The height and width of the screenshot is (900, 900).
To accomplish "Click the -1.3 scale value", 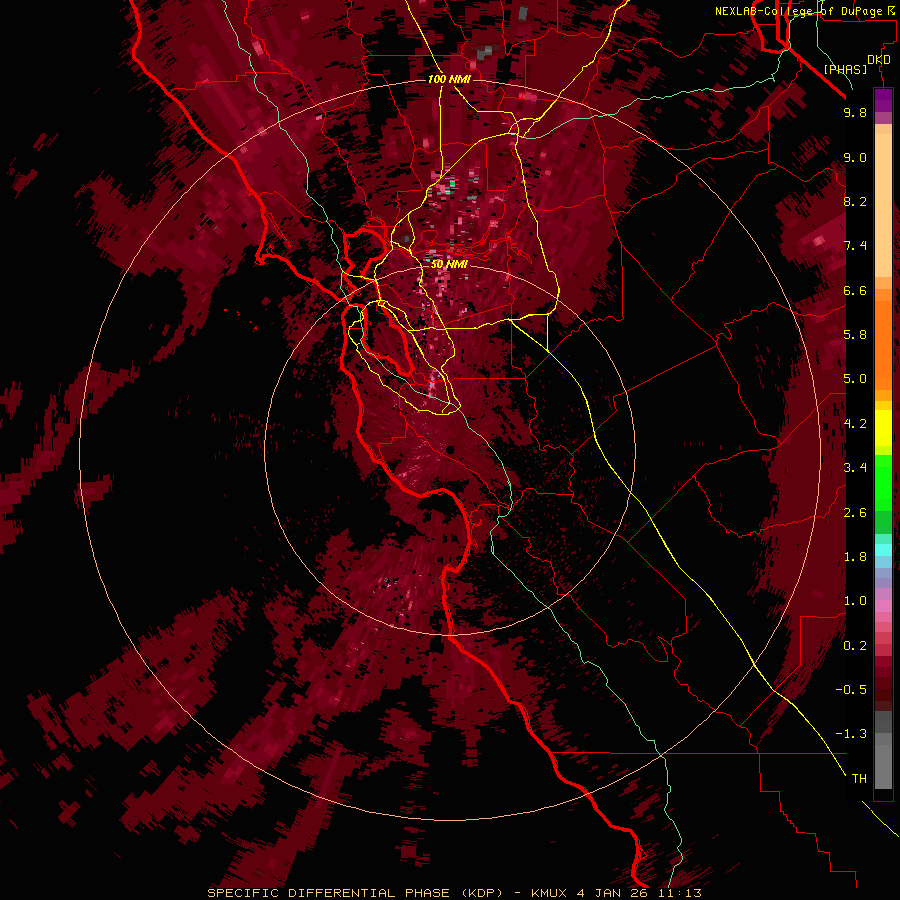I will pos(851,734).
